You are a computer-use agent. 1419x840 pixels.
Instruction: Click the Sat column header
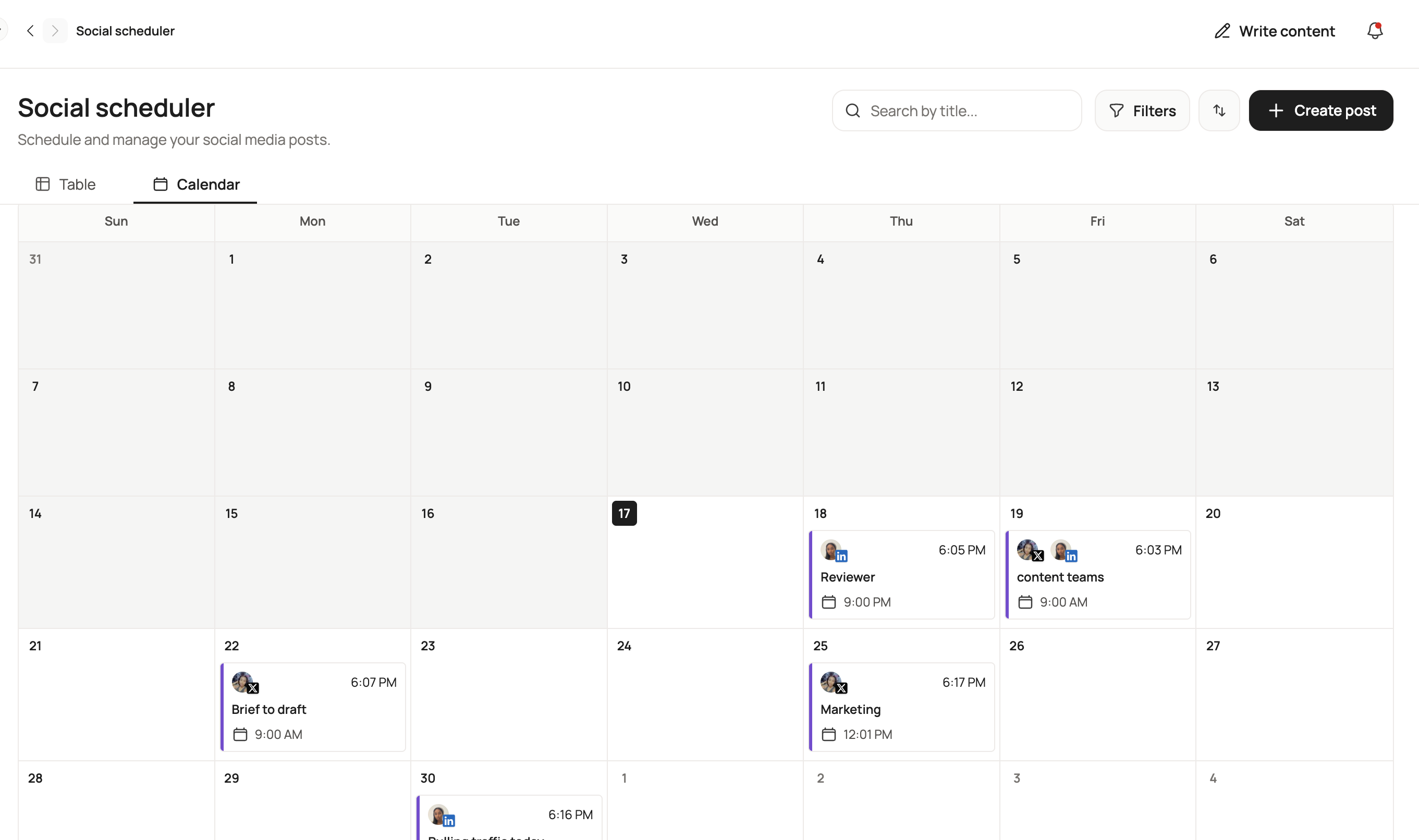(1294, 221)
